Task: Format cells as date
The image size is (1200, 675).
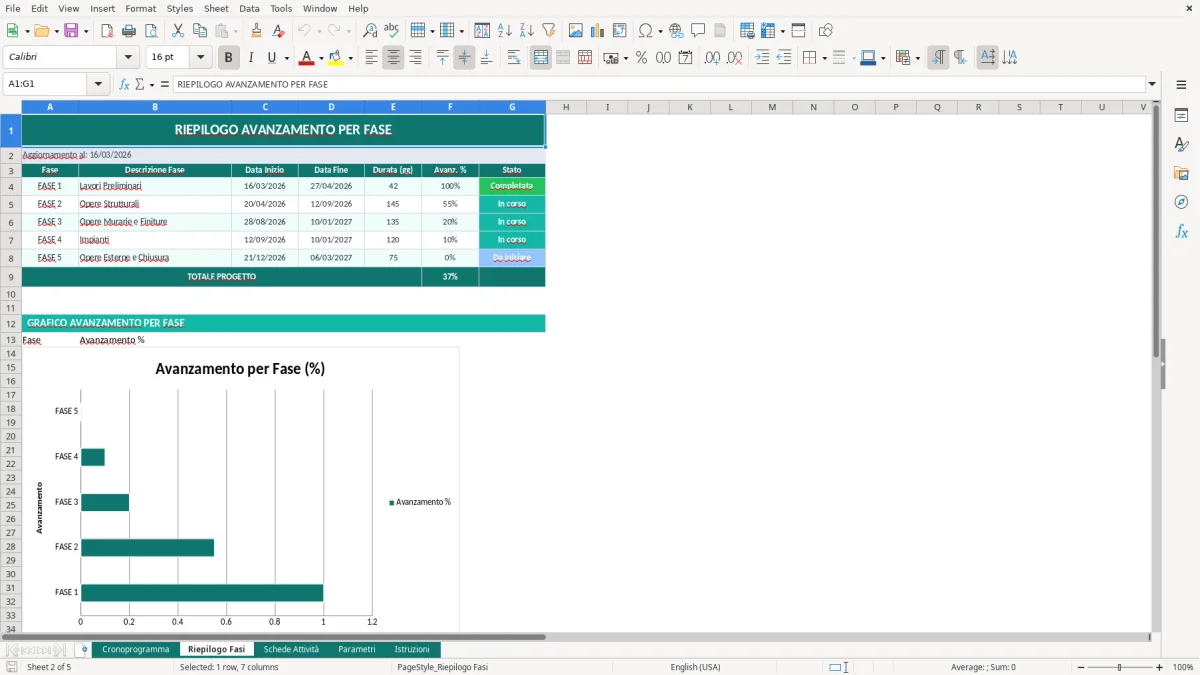Action: click(685, 58)
